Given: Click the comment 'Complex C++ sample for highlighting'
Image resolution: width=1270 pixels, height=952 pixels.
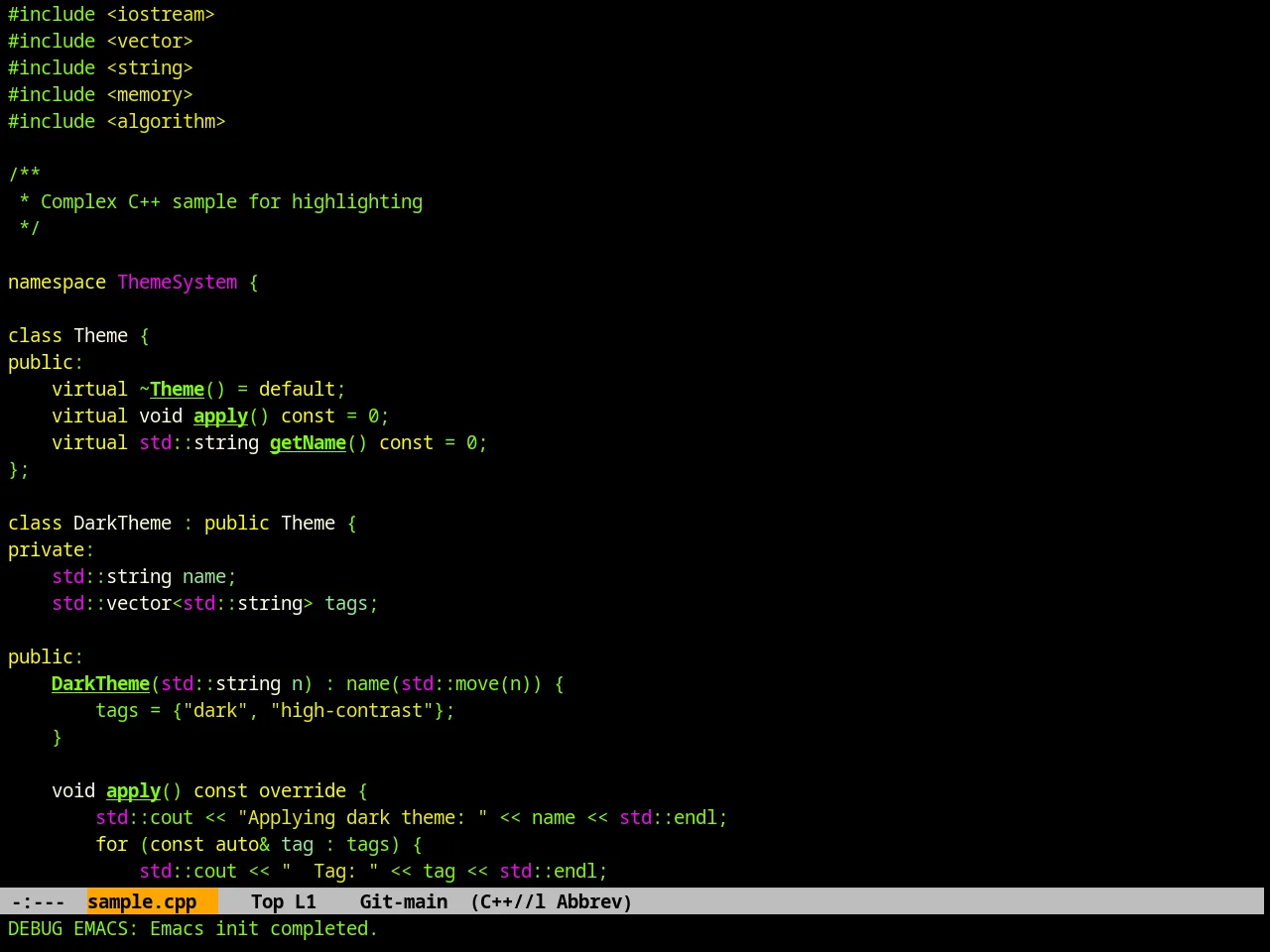Looking at the screenshot, I should [x=231, y=201].
